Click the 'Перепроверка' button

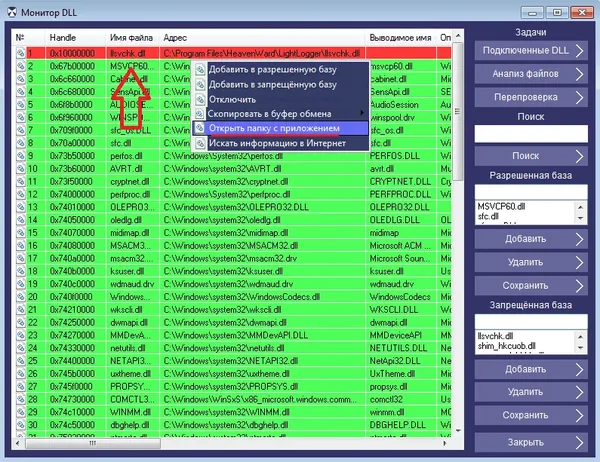pyautogui.click(x=531, y=97)
